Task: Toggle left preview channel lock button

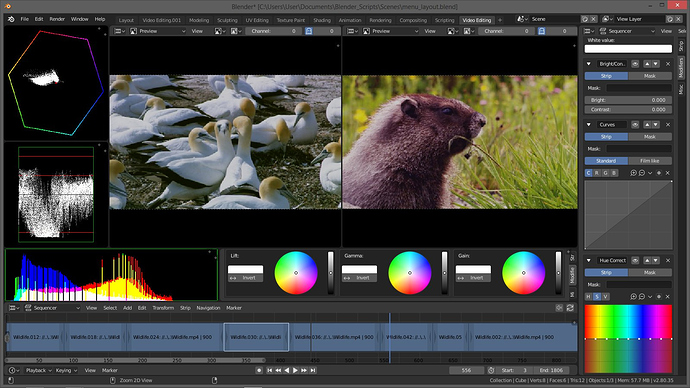Action: click(309, 31)
